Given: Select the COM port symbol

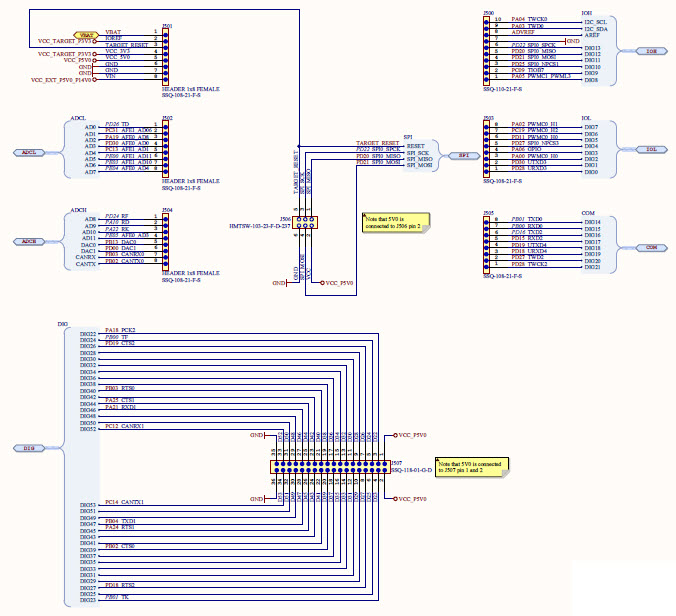Looking at the screenshot, I should tap(651, 247).
